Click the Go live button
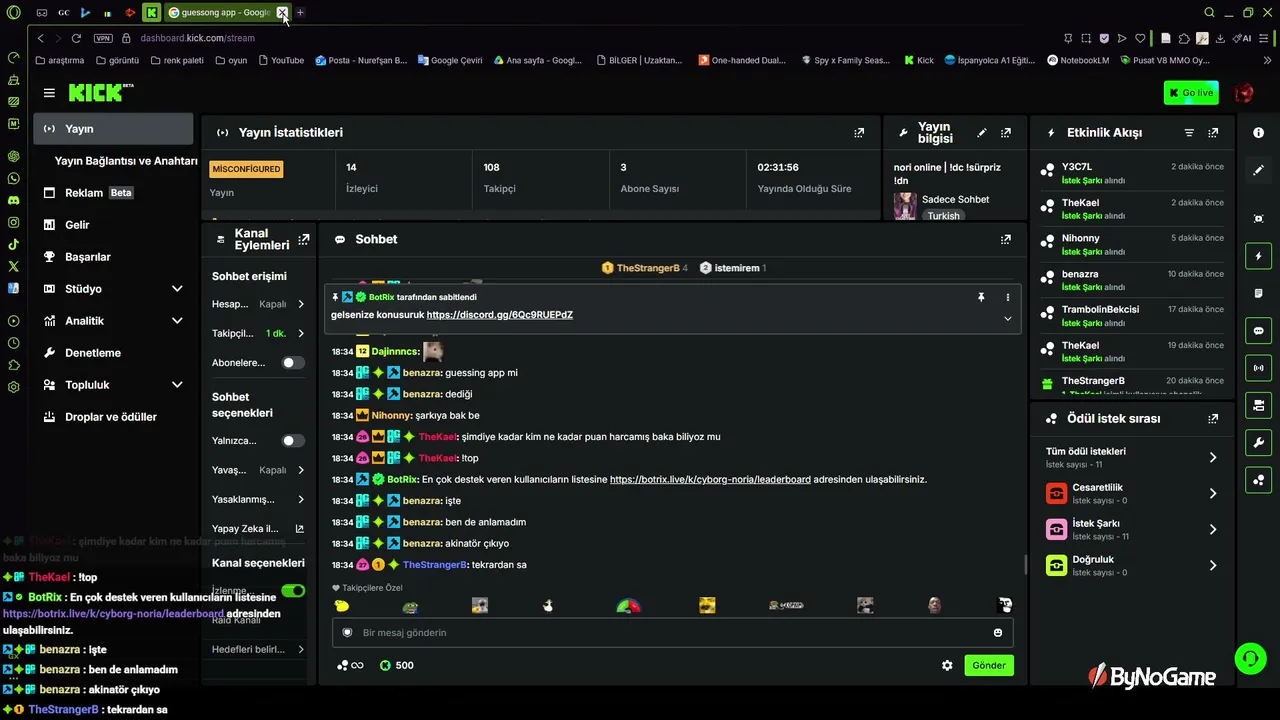The width and height of the screenshot is (1280, 720). (1191, 93)
